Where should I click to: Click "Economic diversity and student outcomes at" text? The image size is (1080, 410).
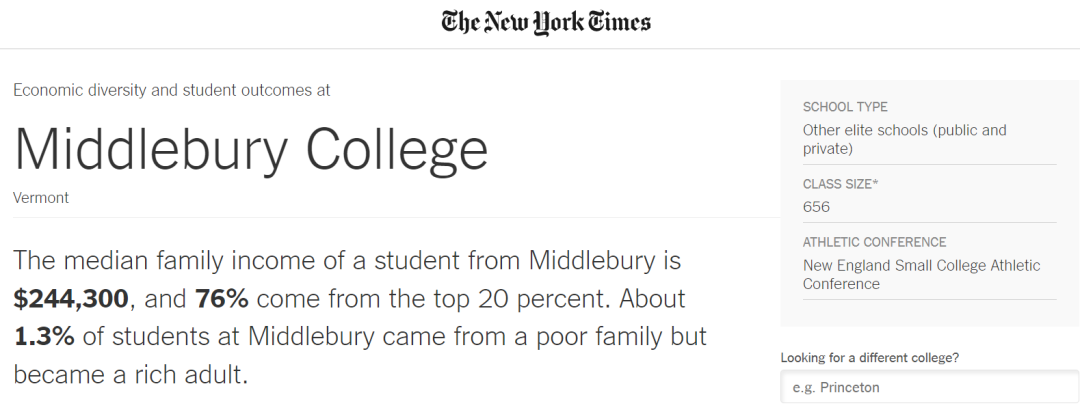[x=172, y=90]
